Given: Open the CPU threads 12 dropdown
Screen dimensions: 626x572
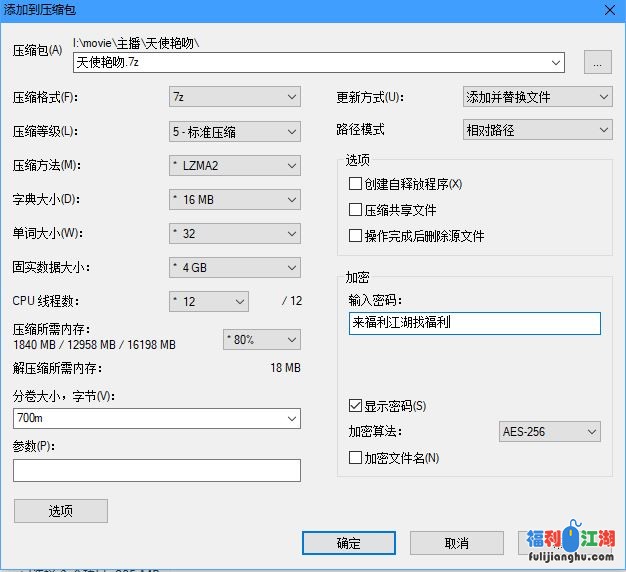Looking at the screenshot, I should click(x=208, y=301).
